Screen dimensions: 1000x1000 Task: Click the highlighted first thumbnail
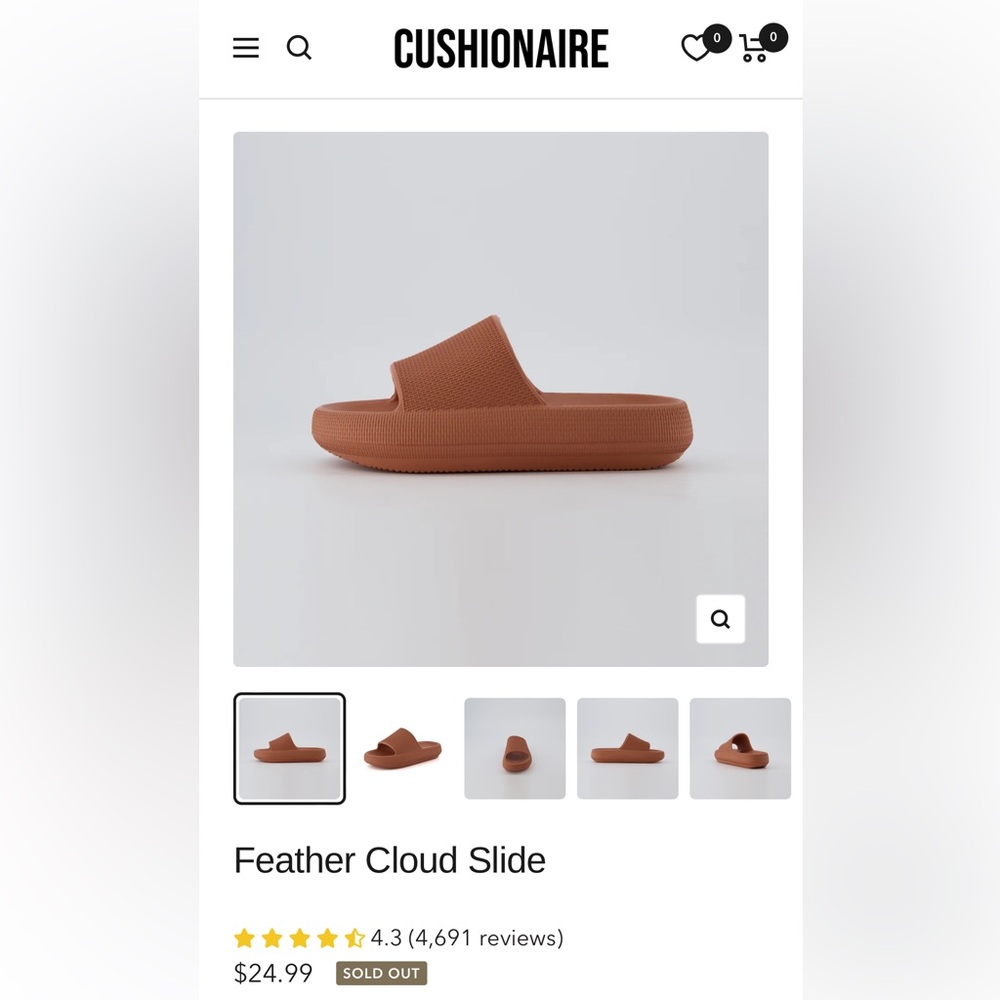pyautogui.click(x=290, y=748)
